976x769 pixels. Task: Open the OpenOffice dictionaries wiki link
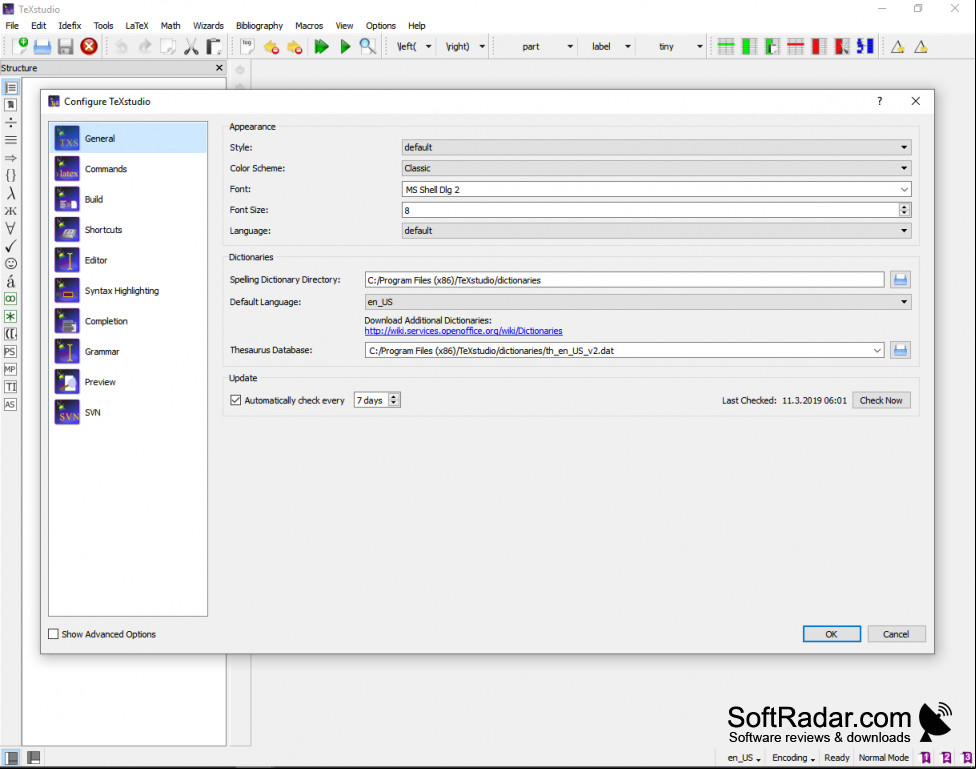[464, 331]
